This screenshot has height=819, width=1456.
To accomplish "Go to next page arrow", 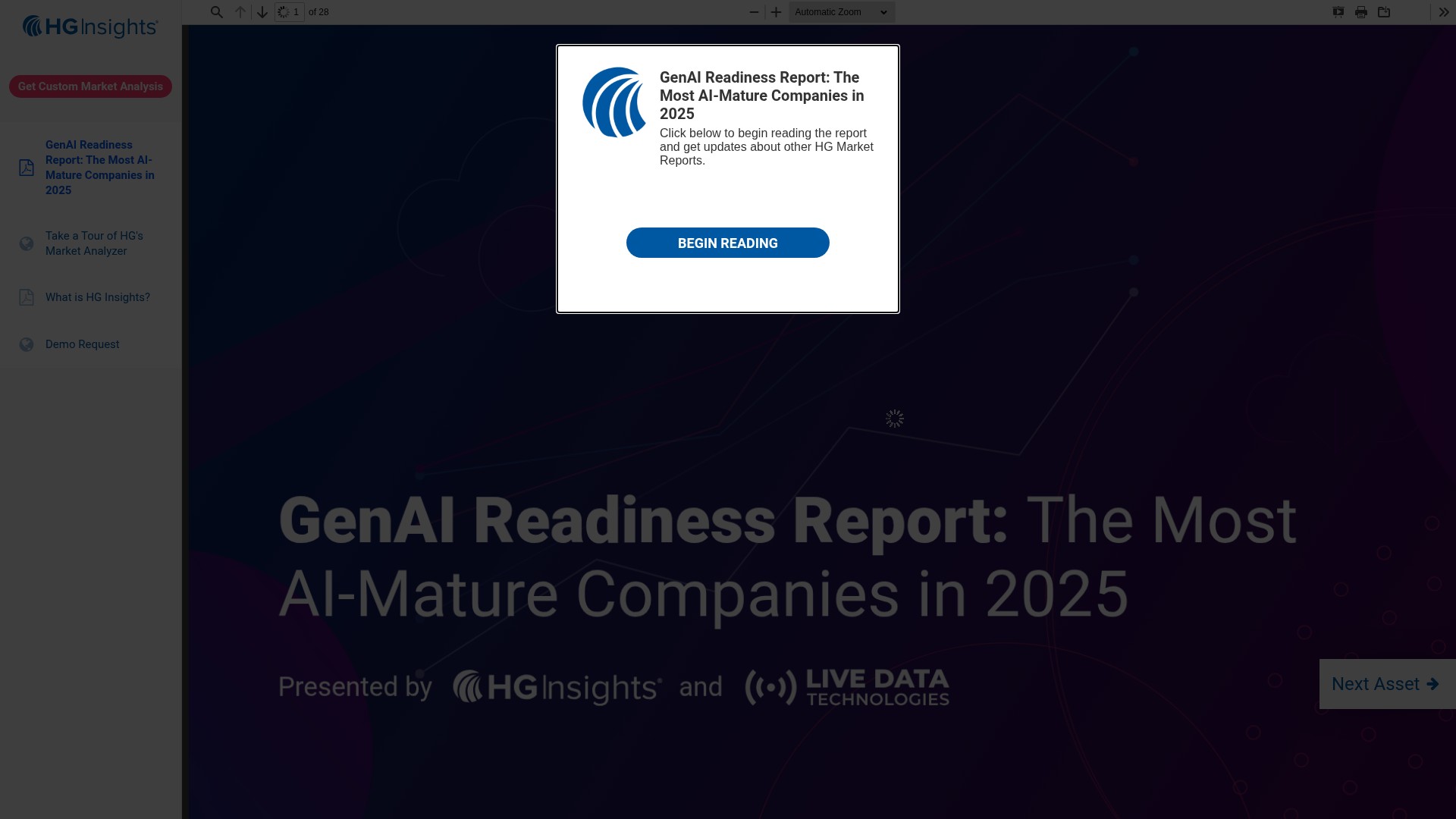I will coord(262,12).
